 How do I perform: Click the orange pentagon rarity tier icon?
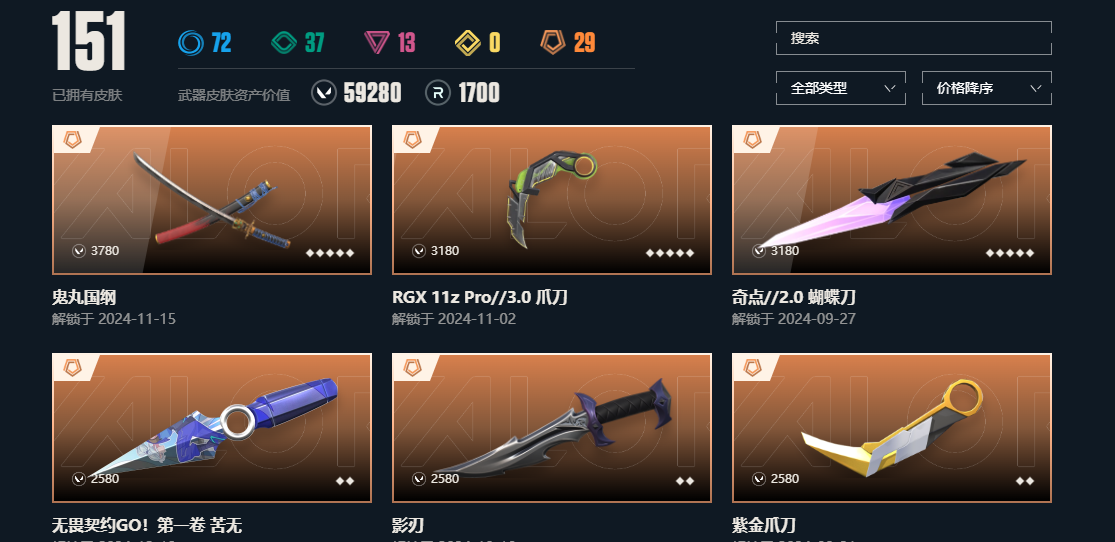tap(553, 42)
